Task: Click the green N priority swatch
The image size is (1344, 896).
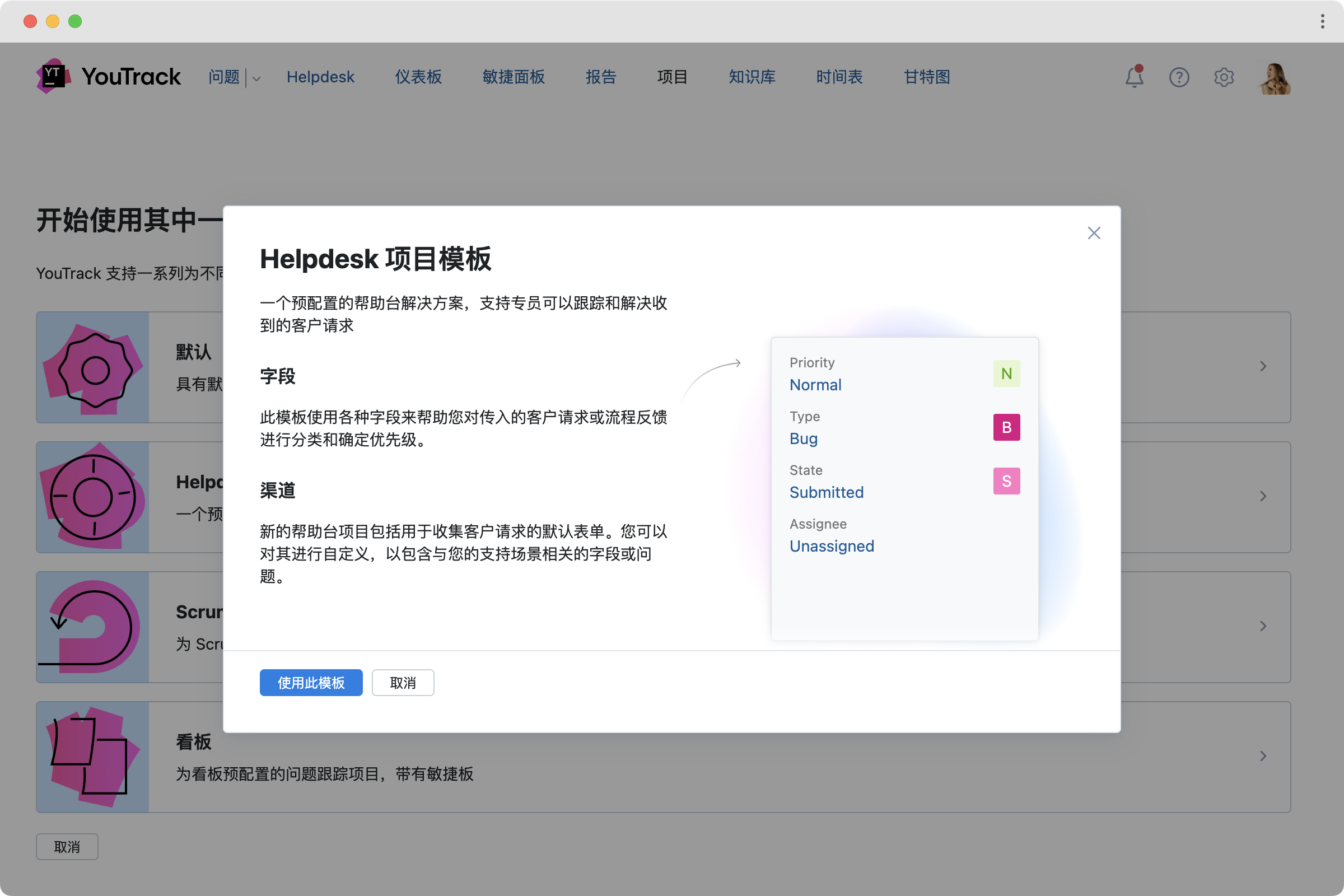Action: pyautogui.click(x=1006, y=374)
